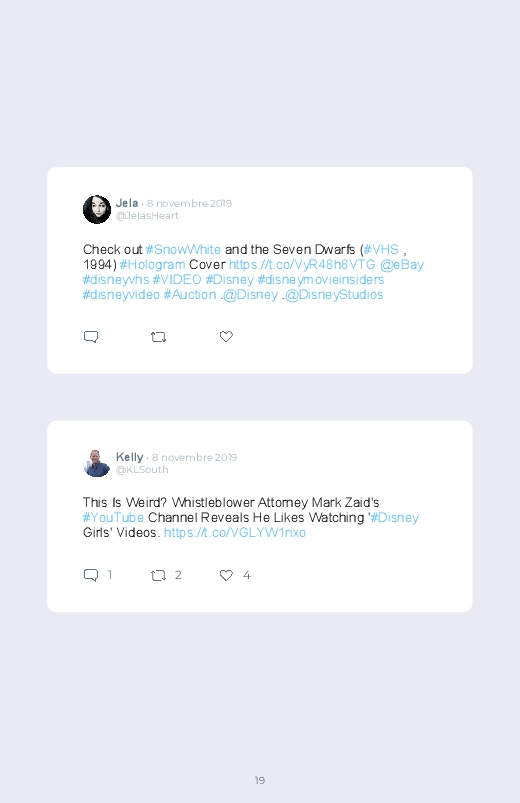Open Kelly's profile avatar
Screen dimensions: 520x803
tap(97, 463)
